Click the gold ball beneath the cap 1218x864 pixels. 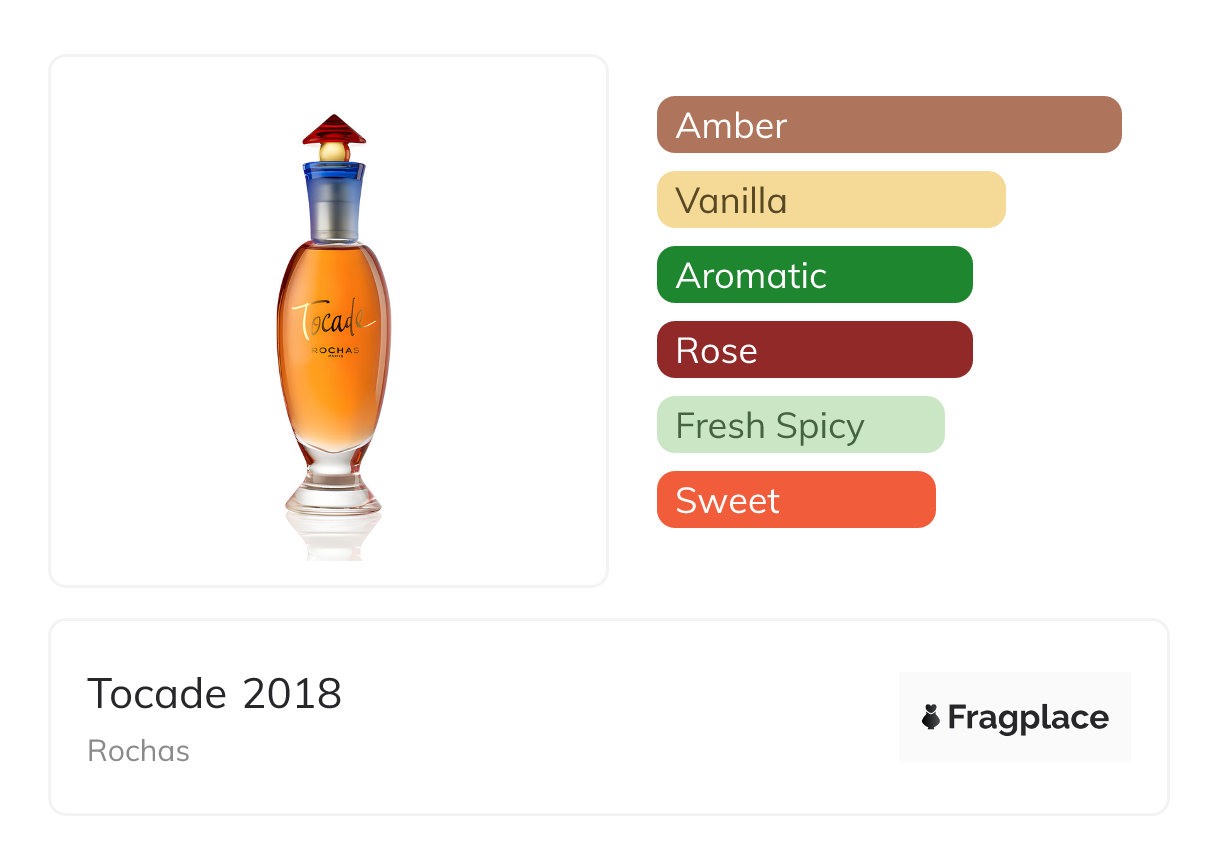334,152
